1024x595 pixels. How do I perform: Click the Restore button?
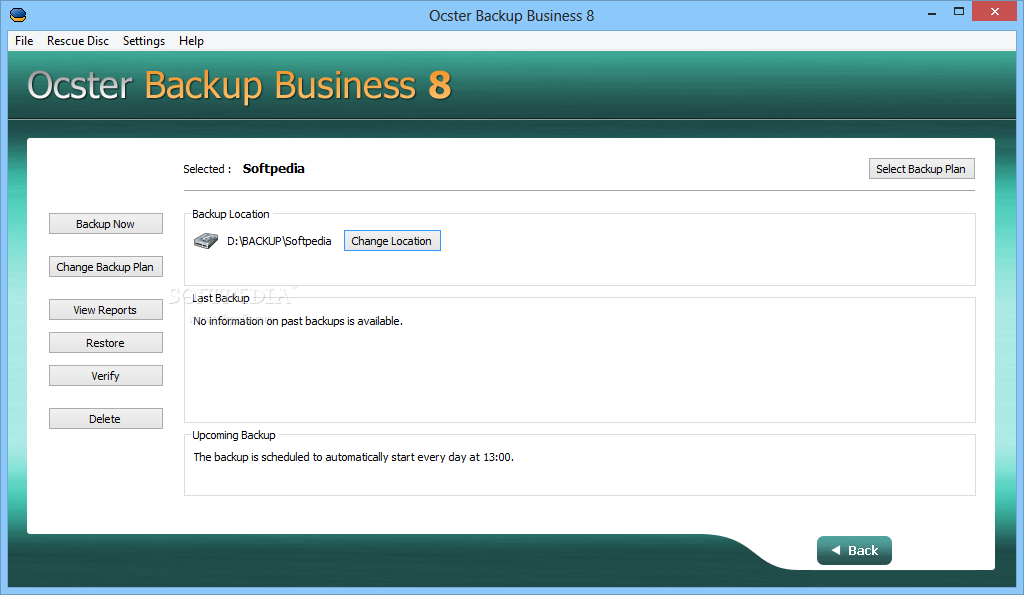[106, 342]
